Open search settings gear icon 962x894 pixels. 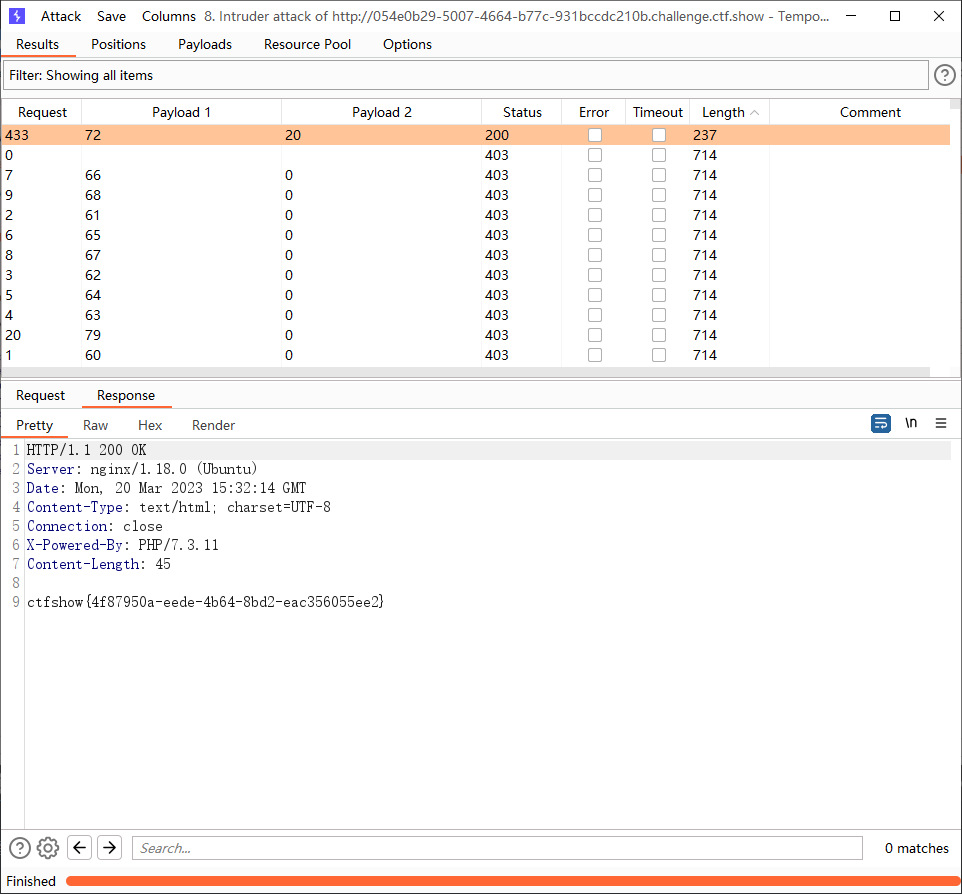pos(48,848)
